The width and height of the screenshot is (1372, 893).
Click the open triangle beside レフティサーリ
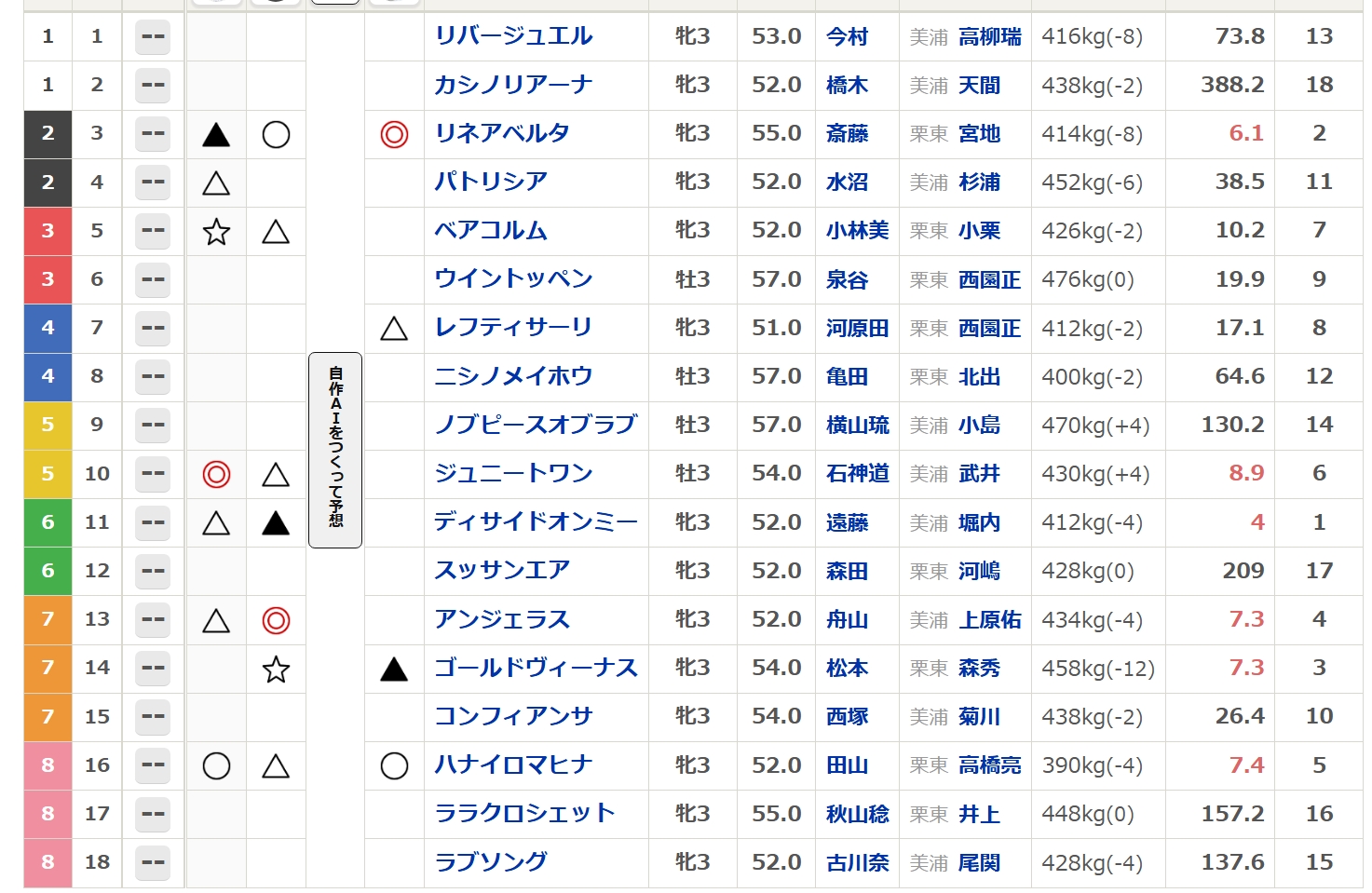[394, 329]
